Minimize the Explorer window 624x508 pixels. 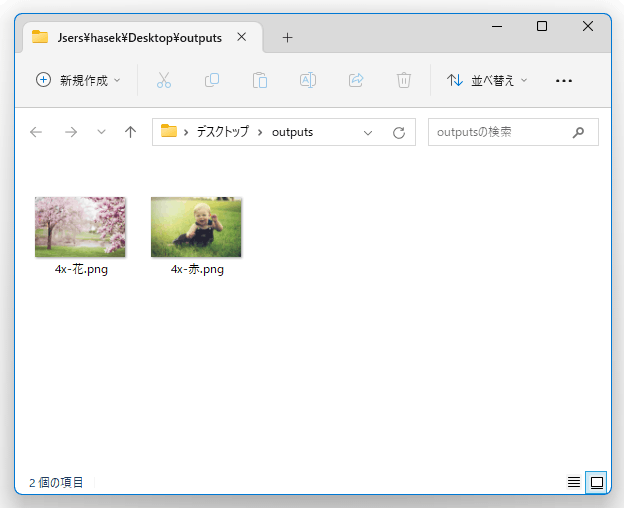point(497,27)
